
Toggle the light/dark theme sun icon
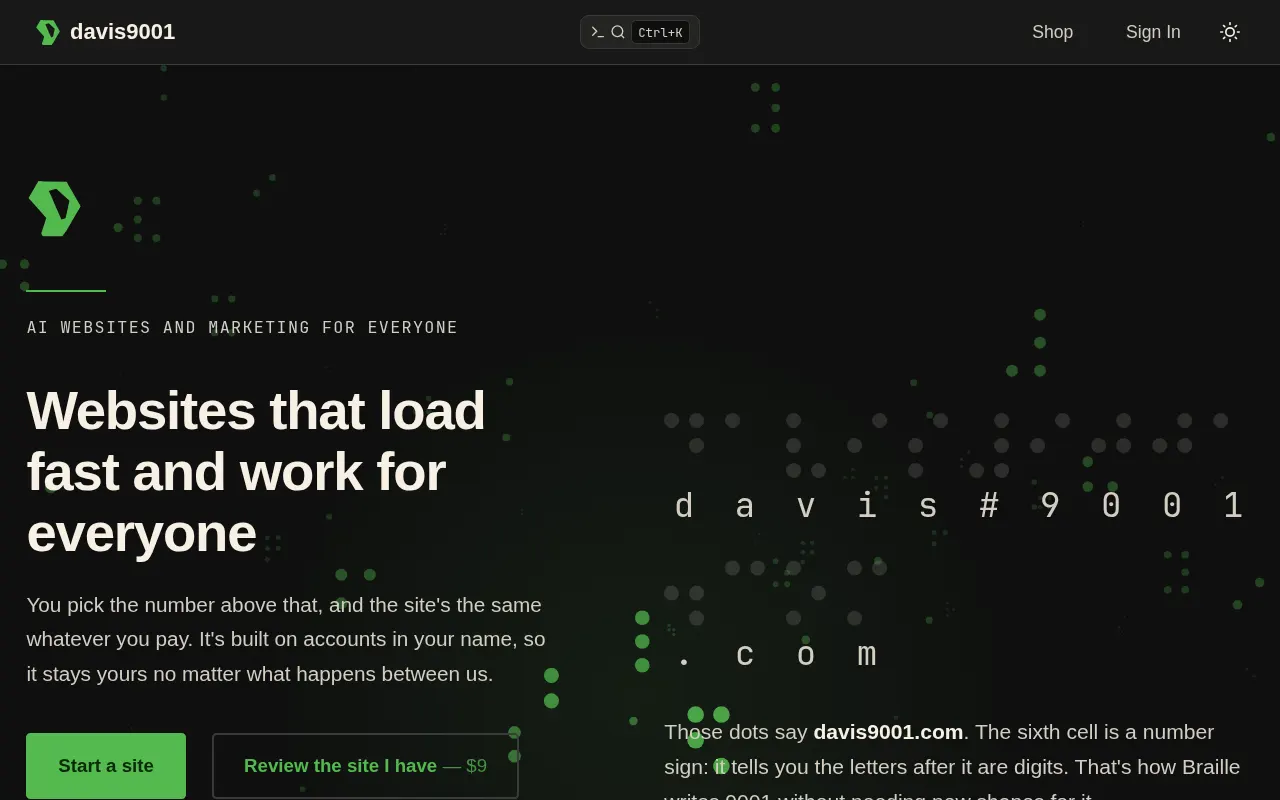(x=1230, y=32)
